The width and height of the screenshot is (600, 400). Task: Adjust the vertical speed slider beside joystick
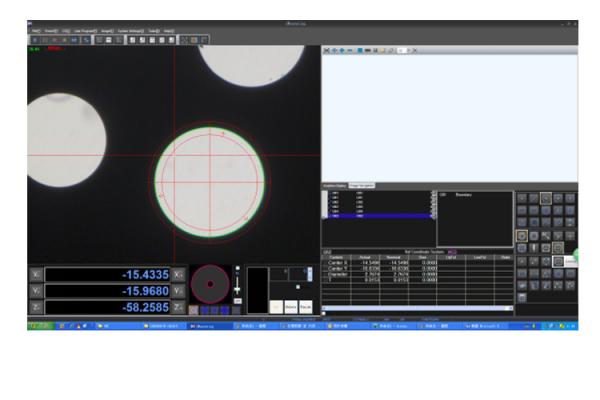click(238, 285)
